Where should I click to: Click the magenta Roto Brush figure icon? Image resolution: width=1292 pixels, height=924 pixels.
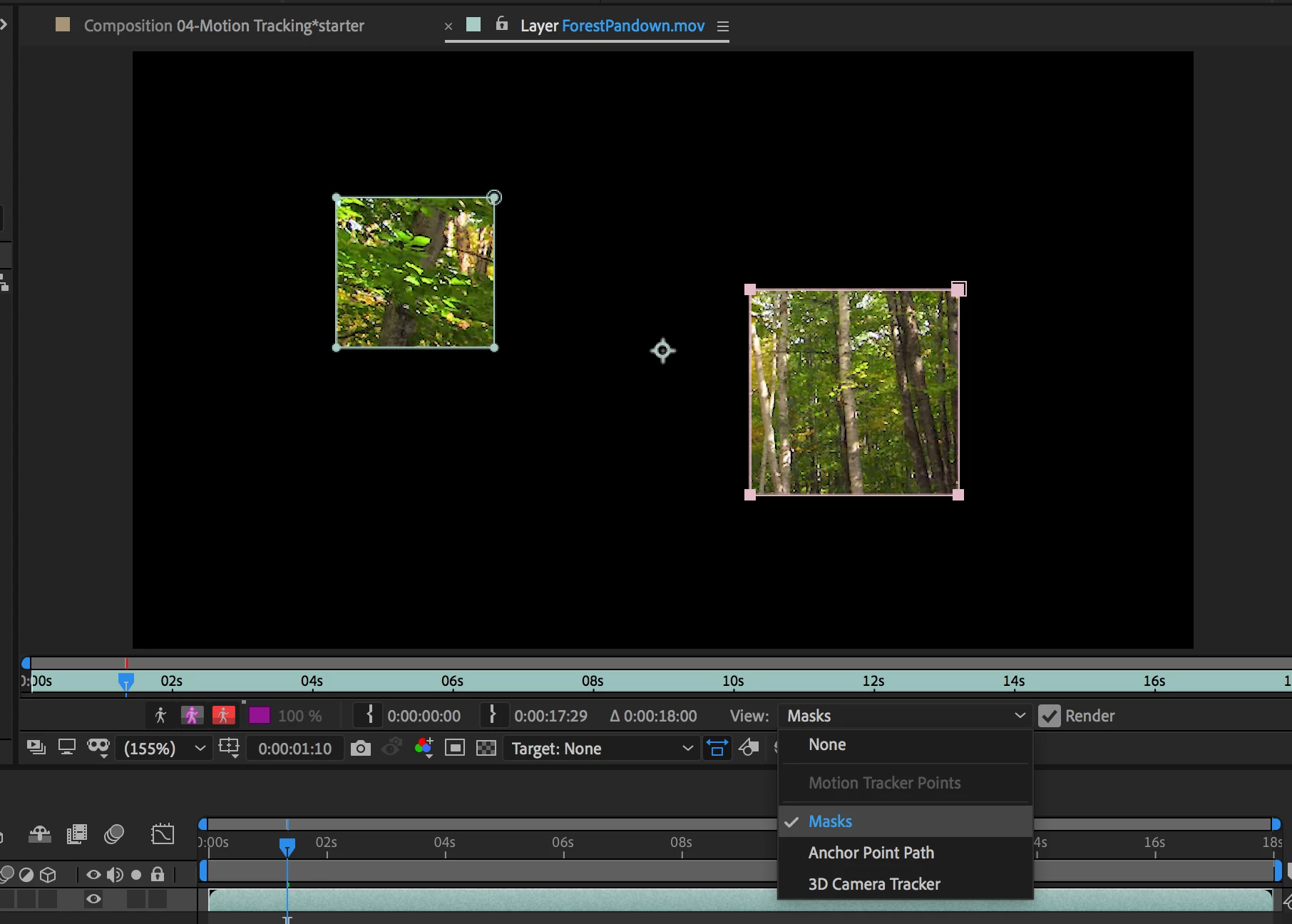click(x=192, y=715)
